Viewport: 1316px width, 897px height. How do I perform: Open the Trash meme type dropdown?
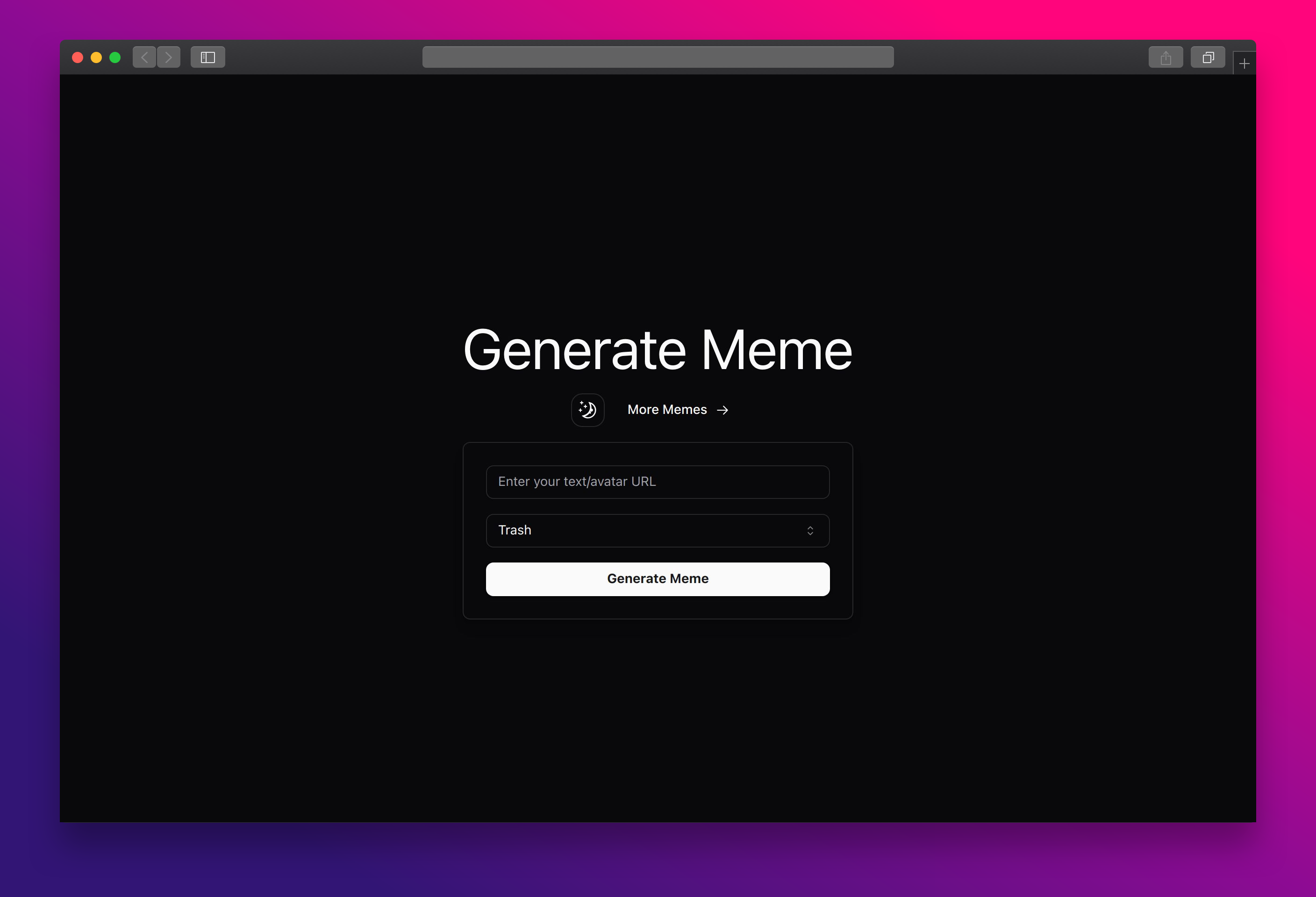click(658, 530)
